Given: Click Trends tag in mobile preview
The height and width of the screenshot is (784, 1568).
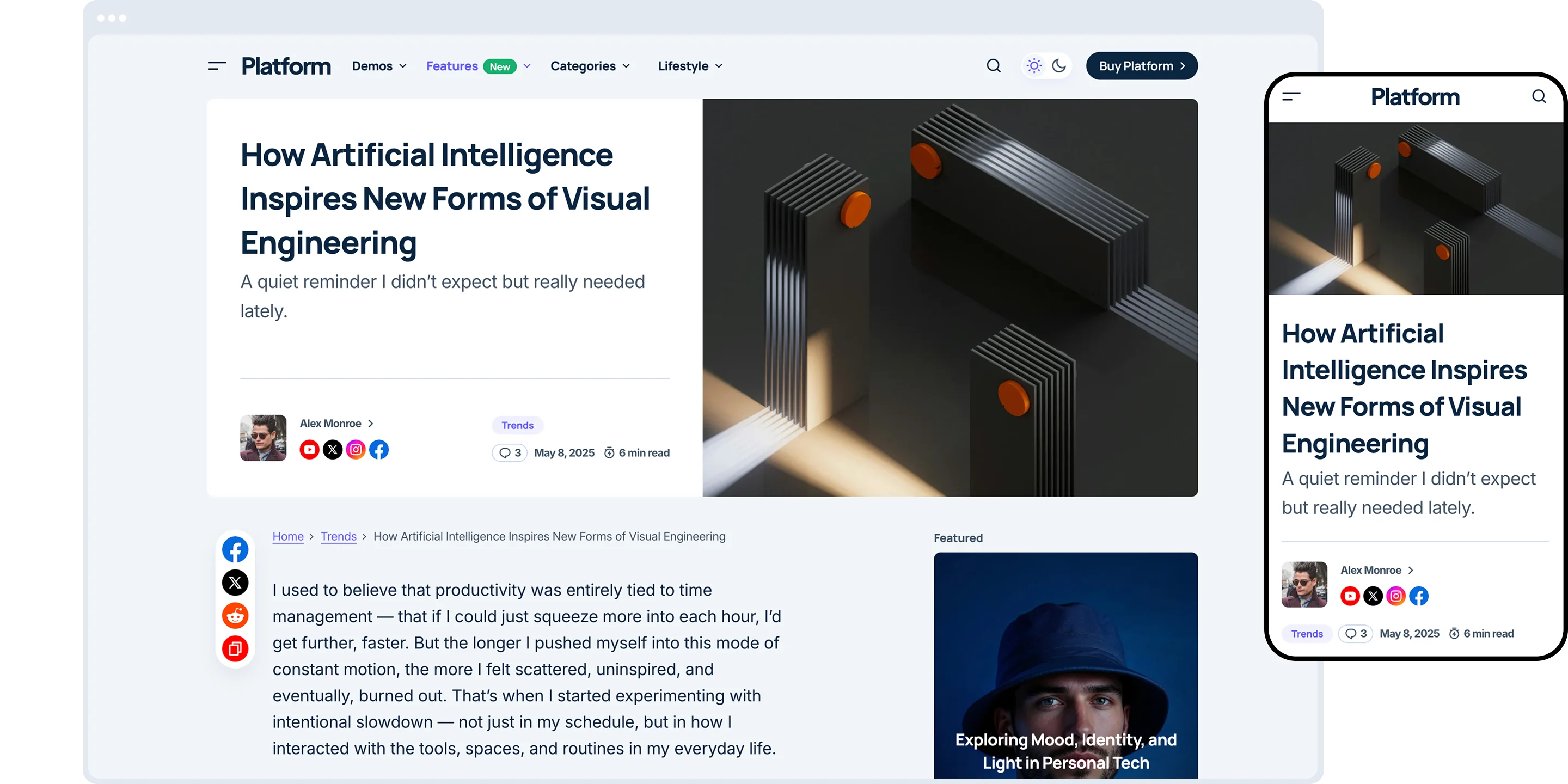Looking at the screenshot, I should 1307,634.
